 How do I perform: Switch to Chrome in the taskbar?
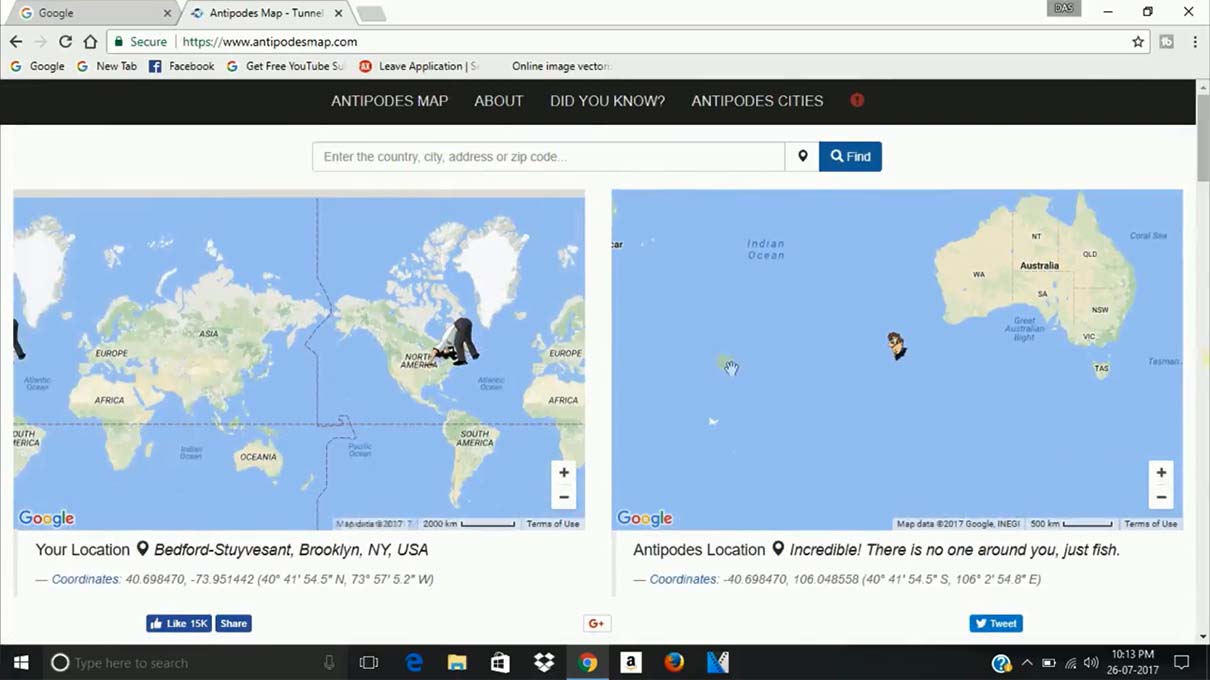tap(587, 662)
